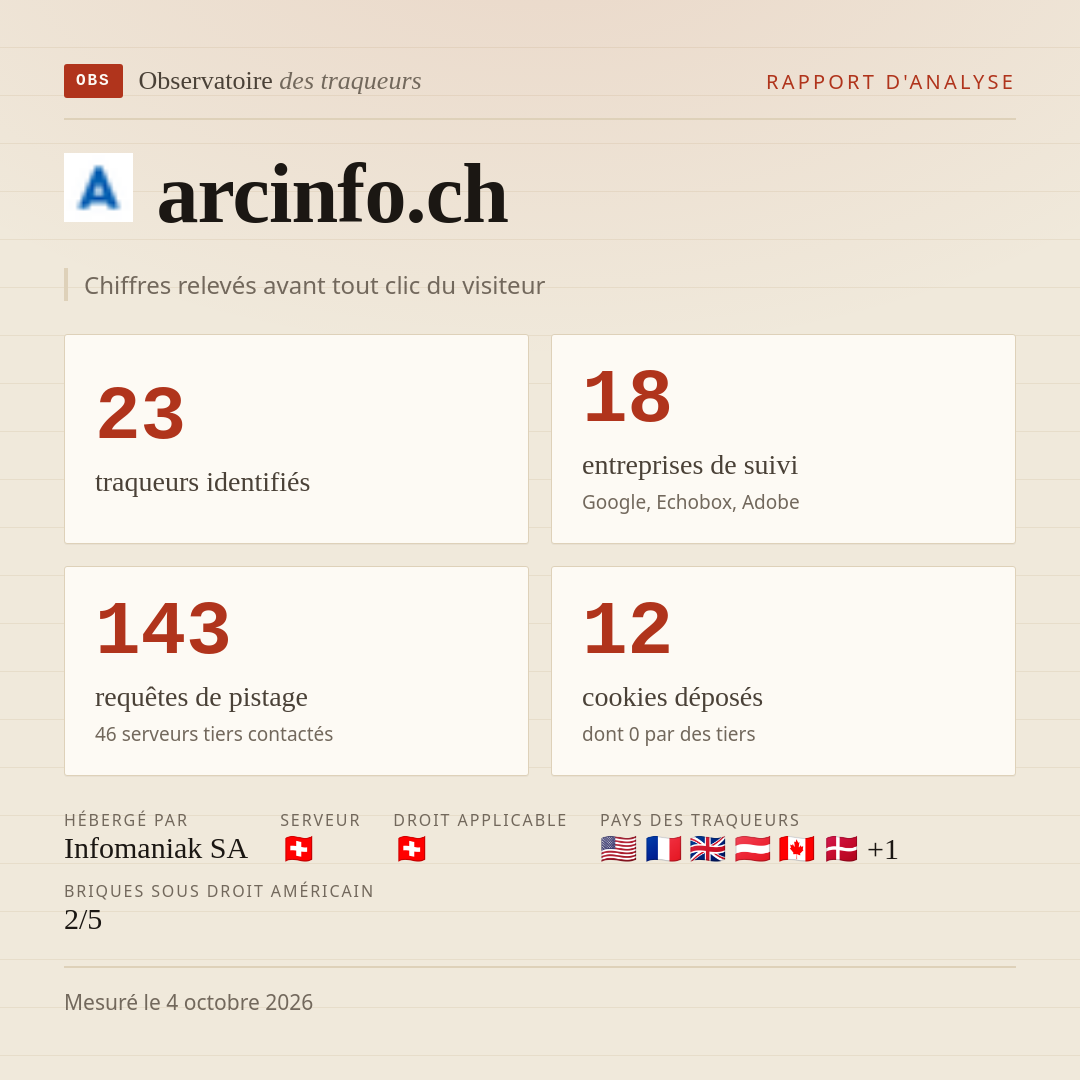The width and height of the screenshot is (1080, 1080).
Task: Click the '46 serveurs tiers contactés' note
Action: [x=214, y=734]
